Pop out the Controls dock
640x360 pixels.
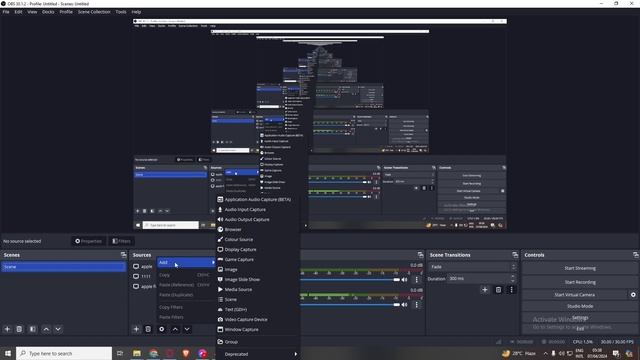[x=636, y=255]
